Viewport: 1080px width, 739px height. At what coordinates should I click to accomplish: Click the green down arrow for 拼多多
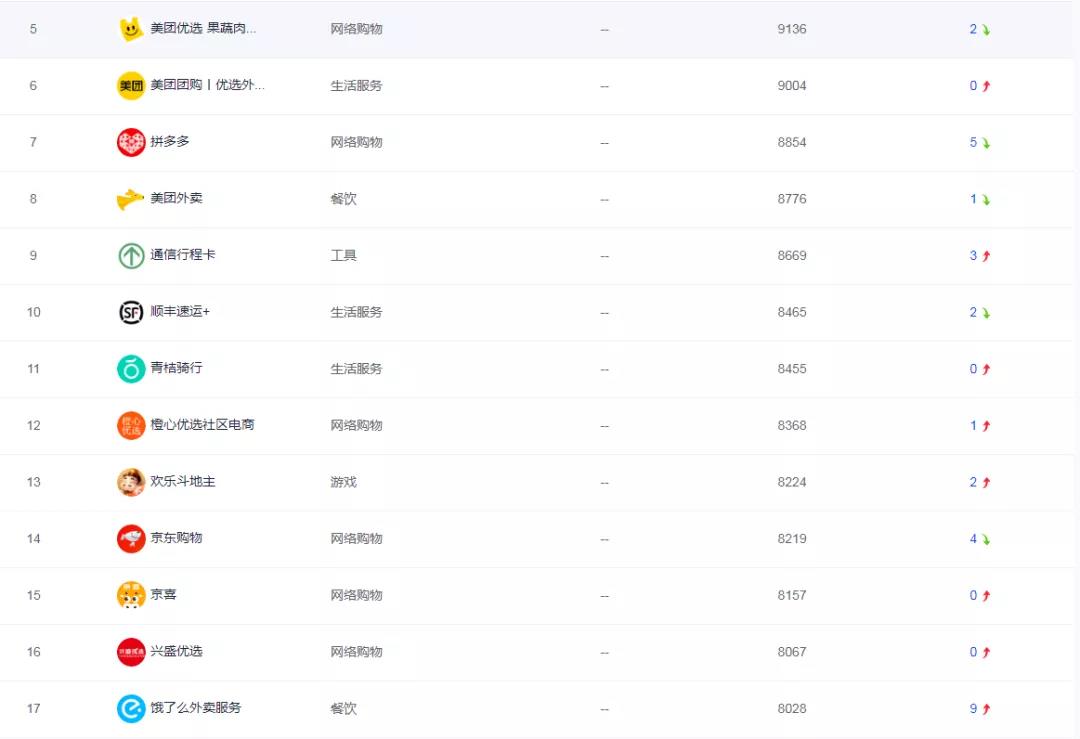(986, 143)
